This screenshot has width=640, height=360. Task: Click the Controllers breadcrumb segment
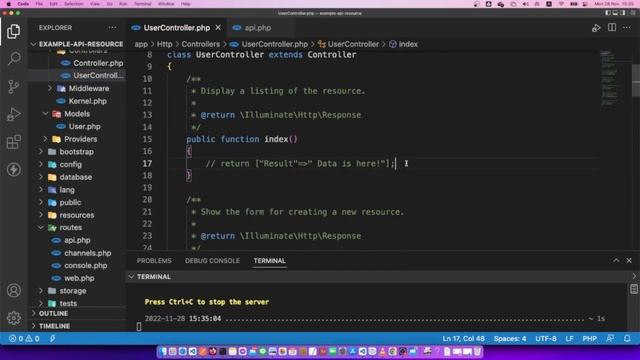(x=200, y=44)
